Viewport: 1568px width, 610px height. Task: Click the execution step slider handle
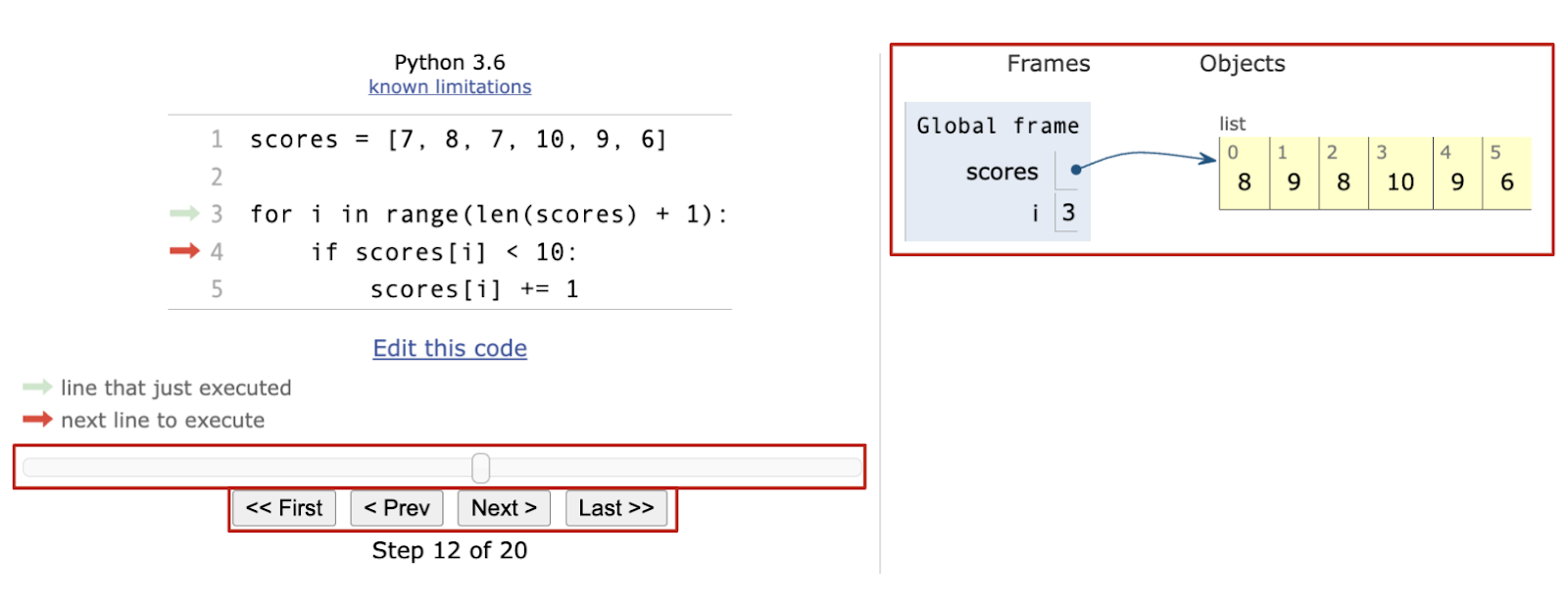(480, 468)
